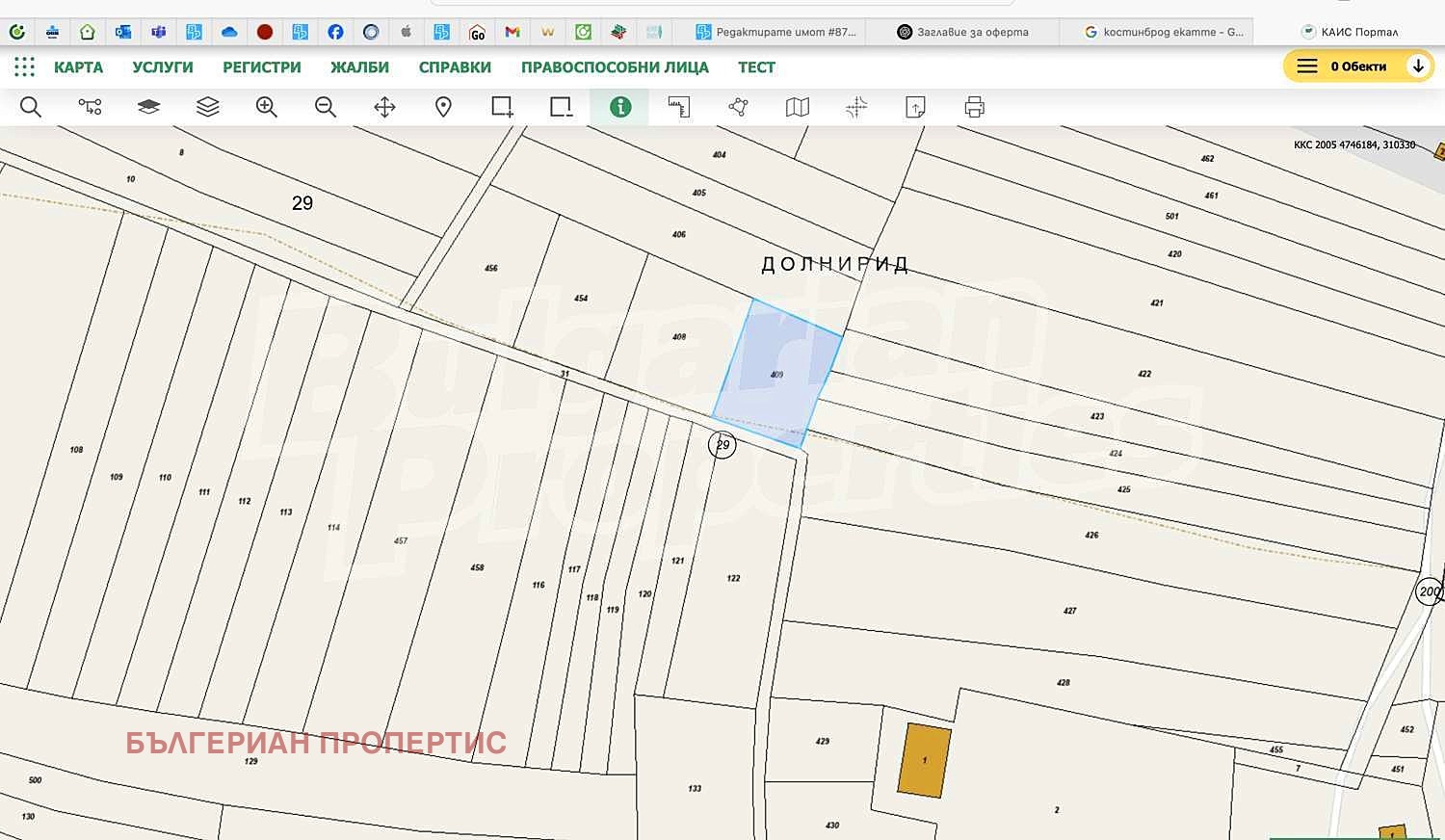This screenshot has width=1445, height=840.
Task: Toggle the green info identify tool
Action: [x=620, y=107]
